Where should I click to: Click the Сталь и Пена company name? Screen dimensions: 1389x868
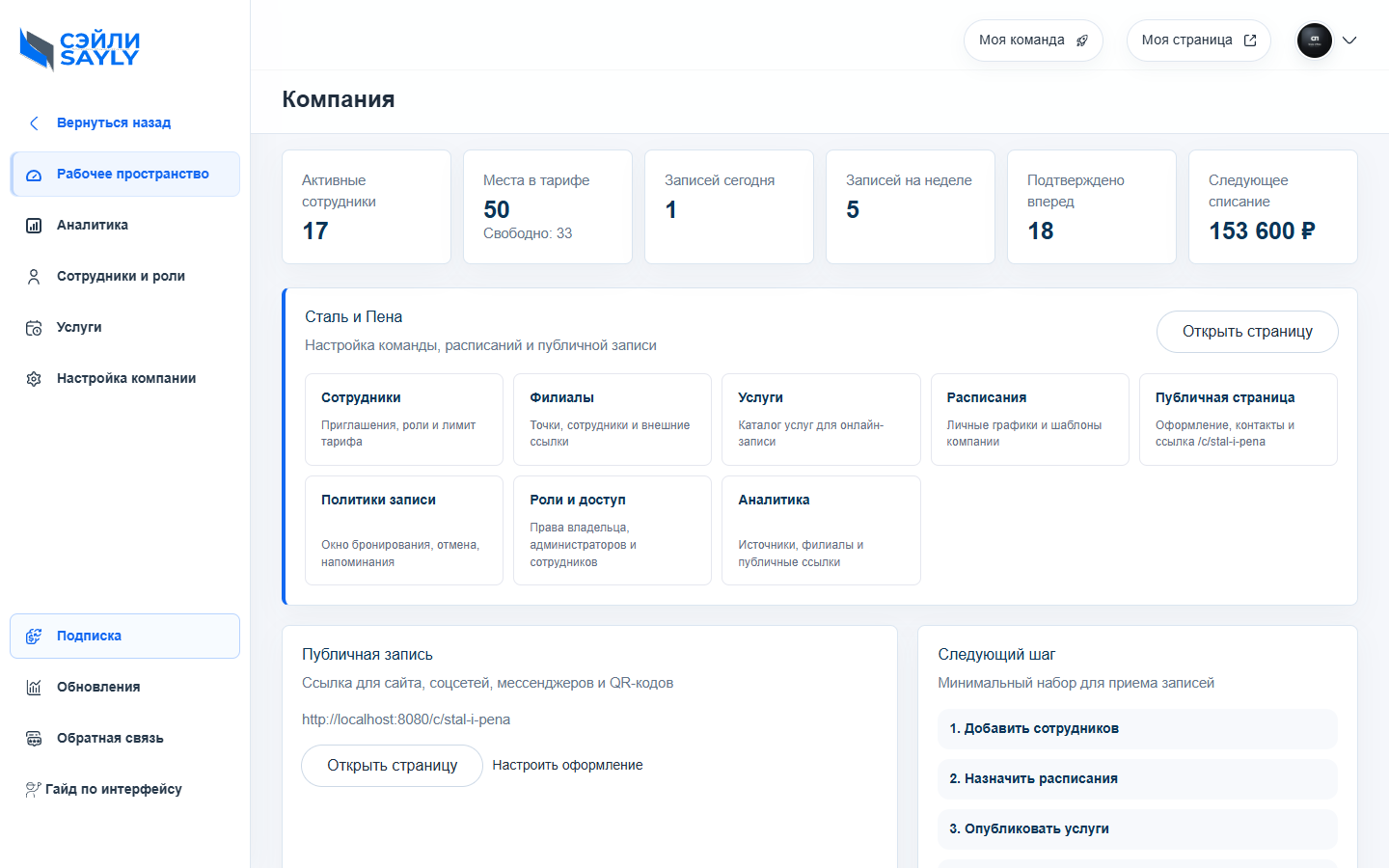pyautogui.click(x=354, y=317)
